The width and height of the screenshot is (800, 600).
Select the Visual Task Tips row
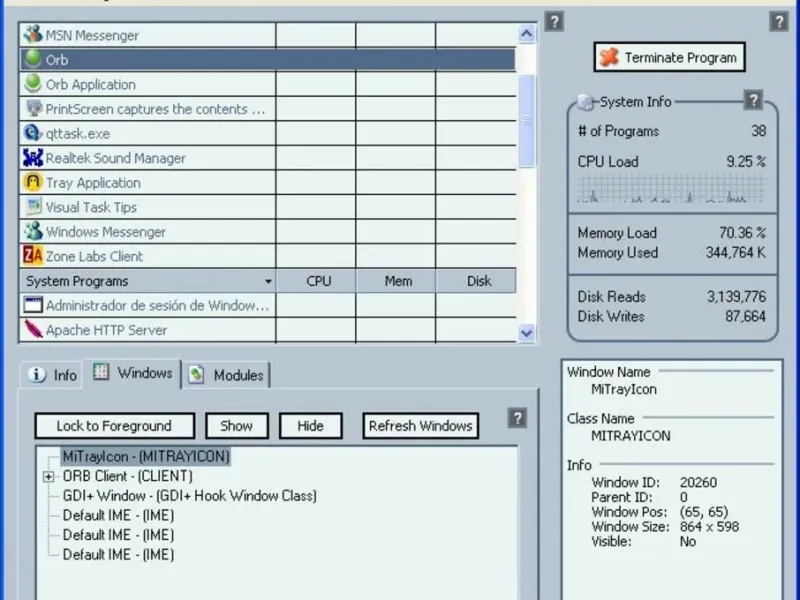pos(268,207)
